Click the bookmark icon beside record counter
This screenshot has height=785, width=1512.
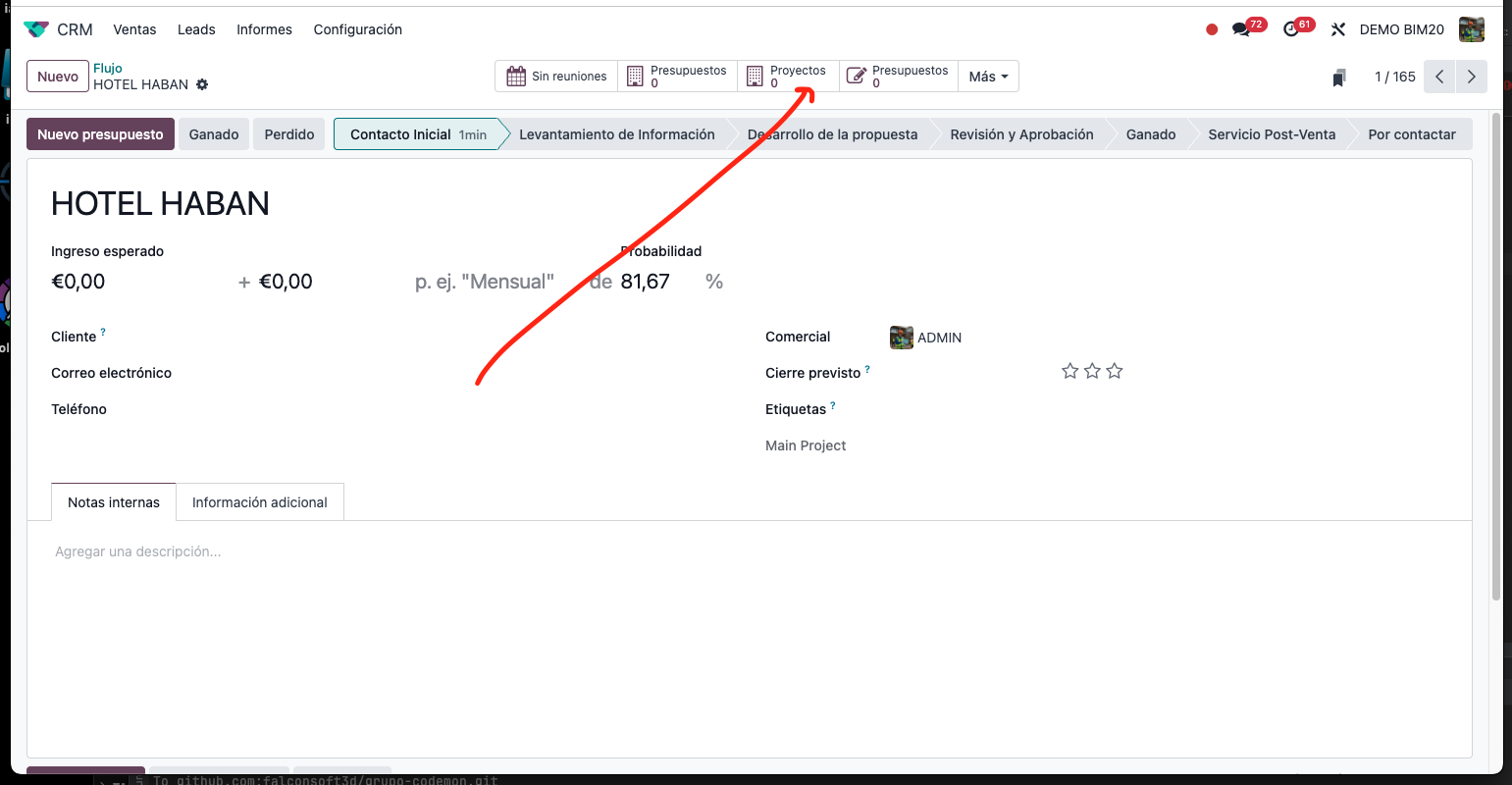point(1338,78)
